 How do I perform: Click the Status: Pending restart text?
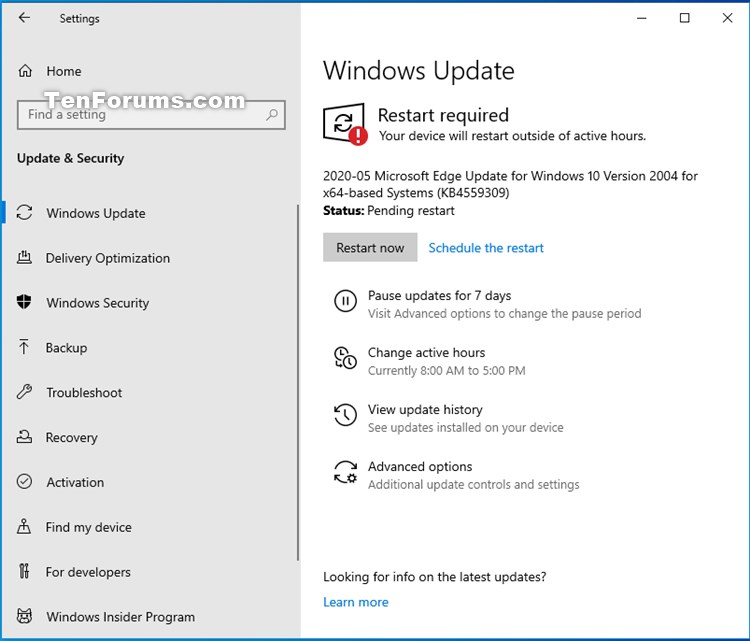[x=389, y=210]
